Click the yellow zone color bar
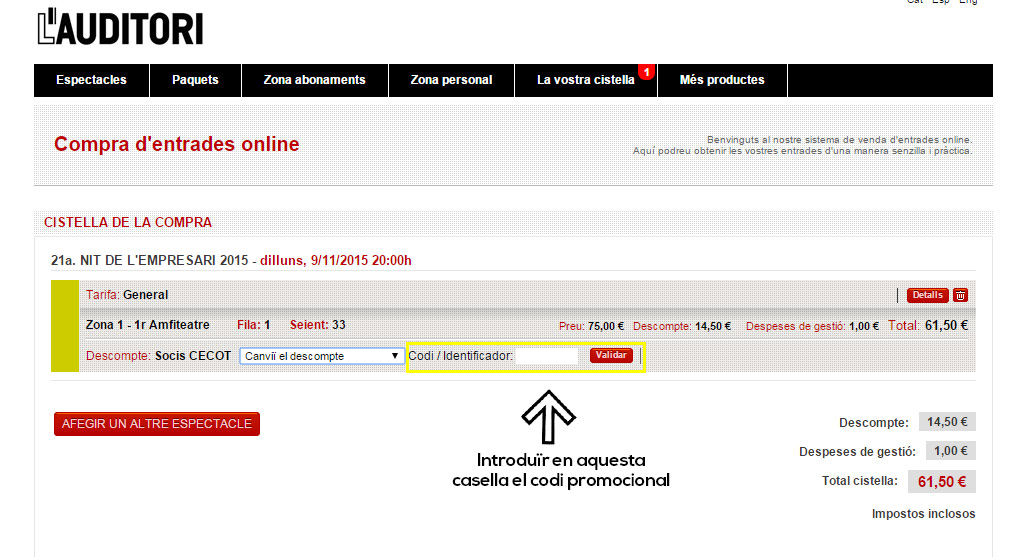 [64, 326]
